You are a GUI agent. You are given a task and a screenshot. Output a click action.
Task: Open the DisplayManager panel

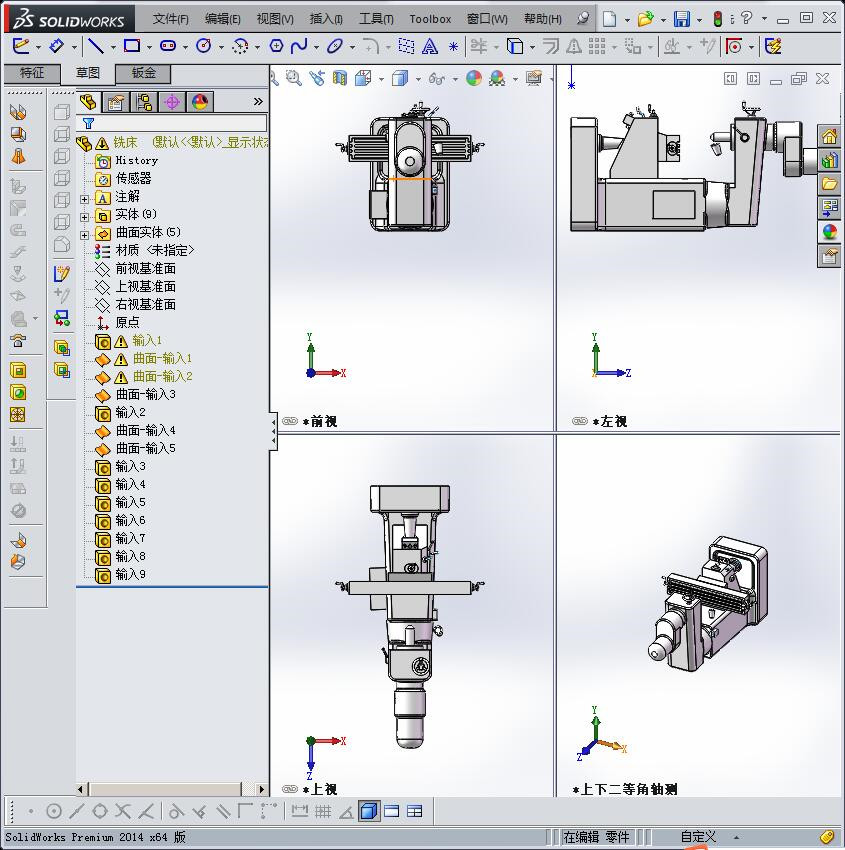199,101
